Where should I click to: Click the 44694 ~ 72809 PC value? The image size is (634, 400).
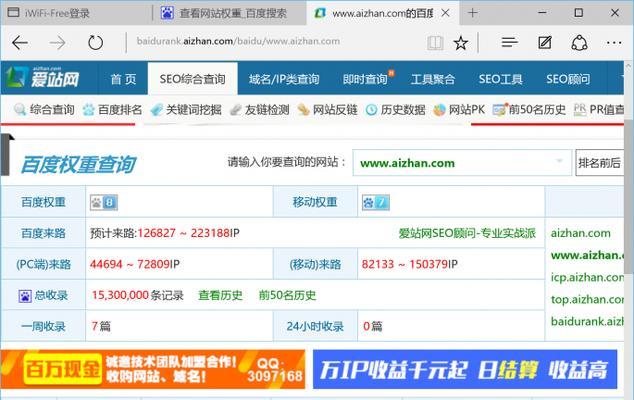tap(129, 265)
